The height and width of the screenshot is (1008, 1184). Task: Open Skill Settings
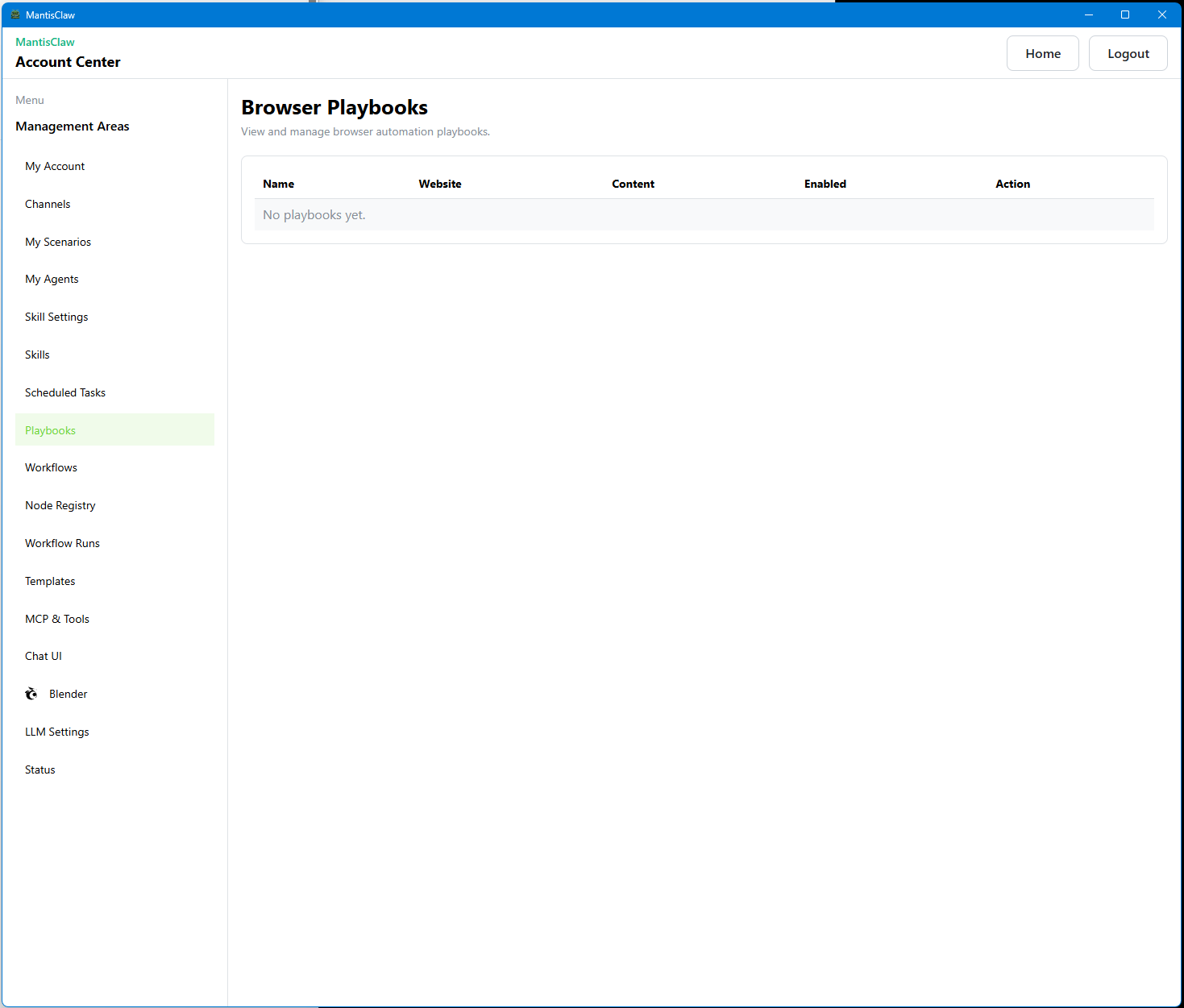56,316
